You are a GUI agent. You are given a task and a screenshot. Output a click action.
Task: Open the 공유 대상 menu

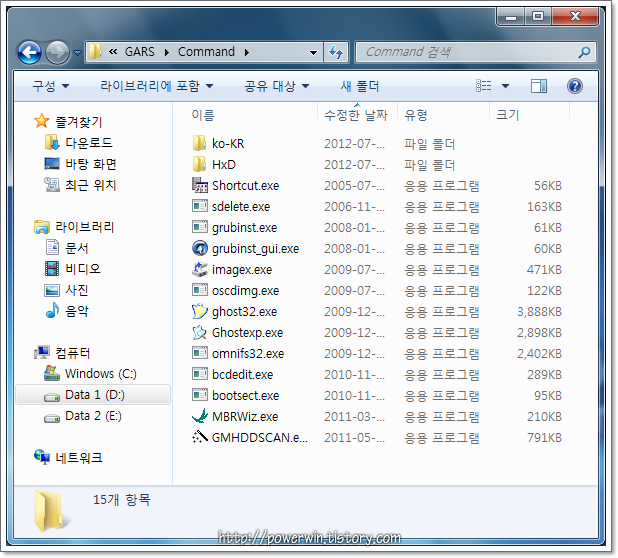tap(276, 86)
